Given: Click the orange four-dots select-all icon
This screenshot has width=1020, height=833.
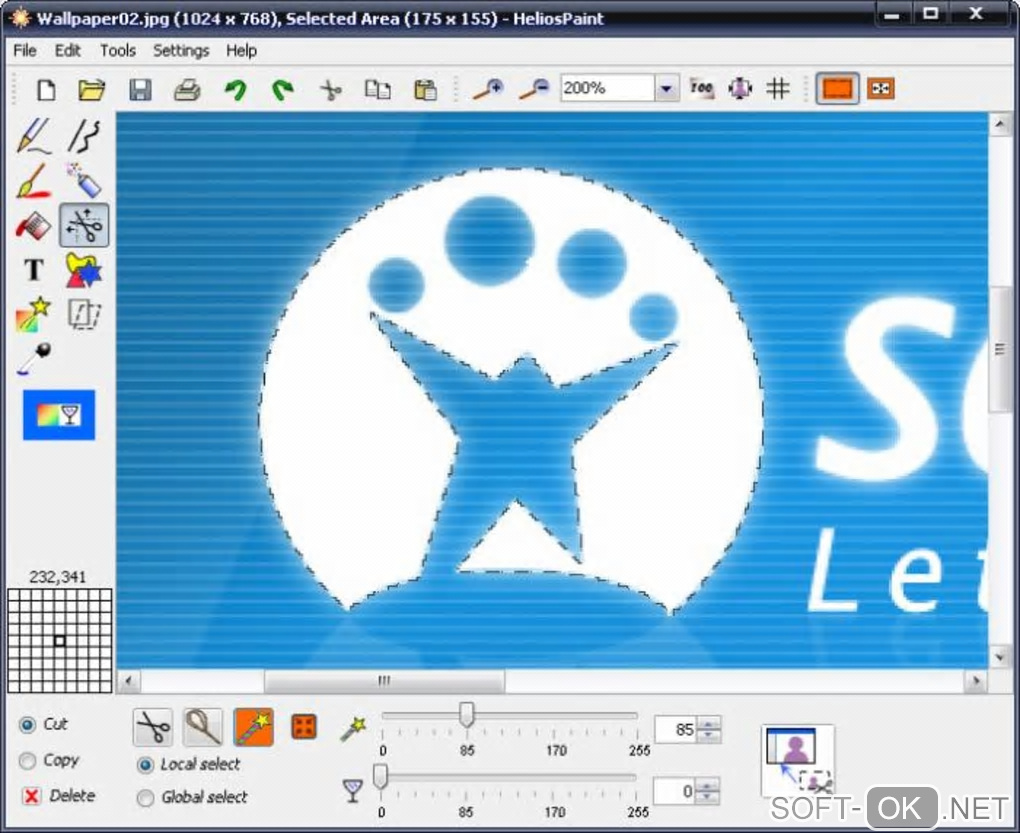Looking at the screenshot, I should click(x=304, y=727).
